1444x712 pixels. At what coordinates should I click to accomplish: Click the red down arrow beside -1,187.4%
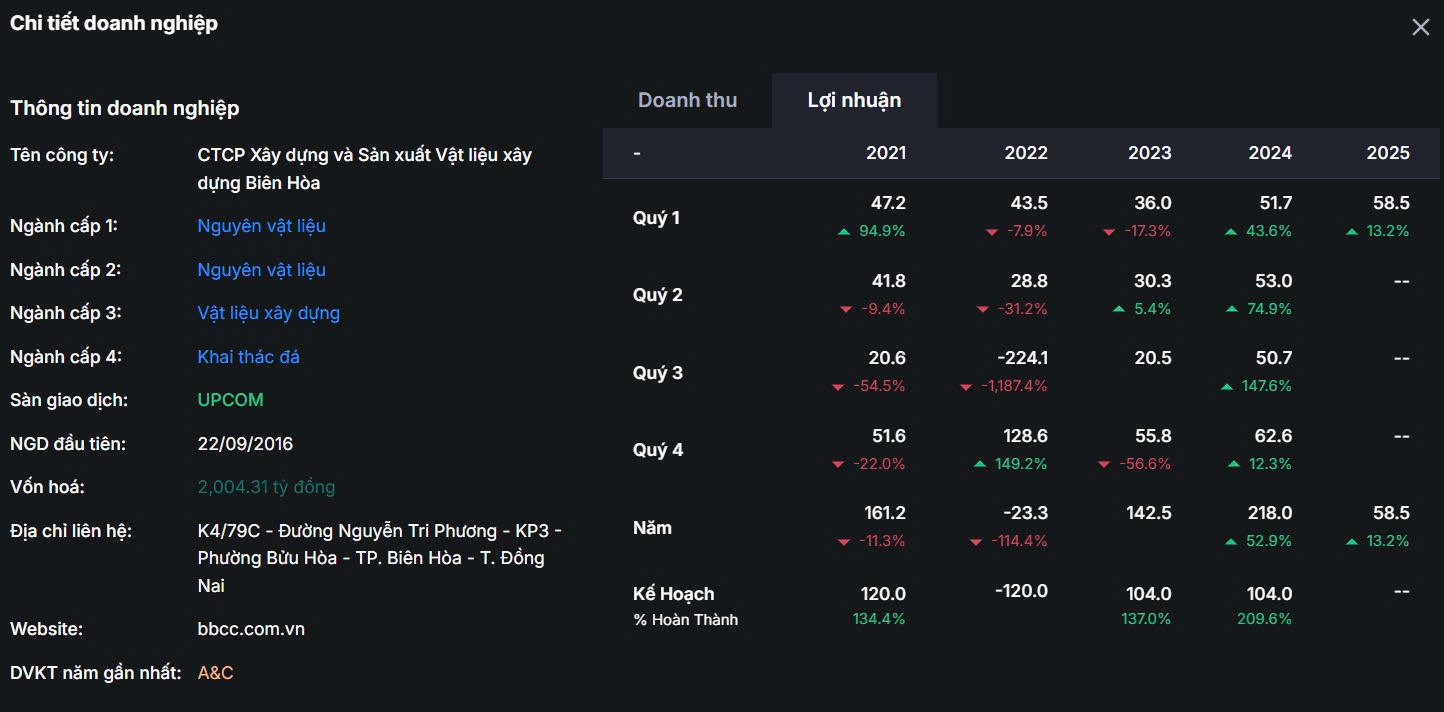coord(966,387)
